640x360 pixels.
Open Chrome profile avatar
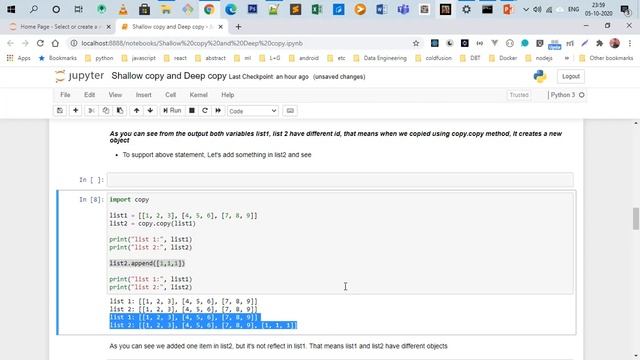point(615,43)
